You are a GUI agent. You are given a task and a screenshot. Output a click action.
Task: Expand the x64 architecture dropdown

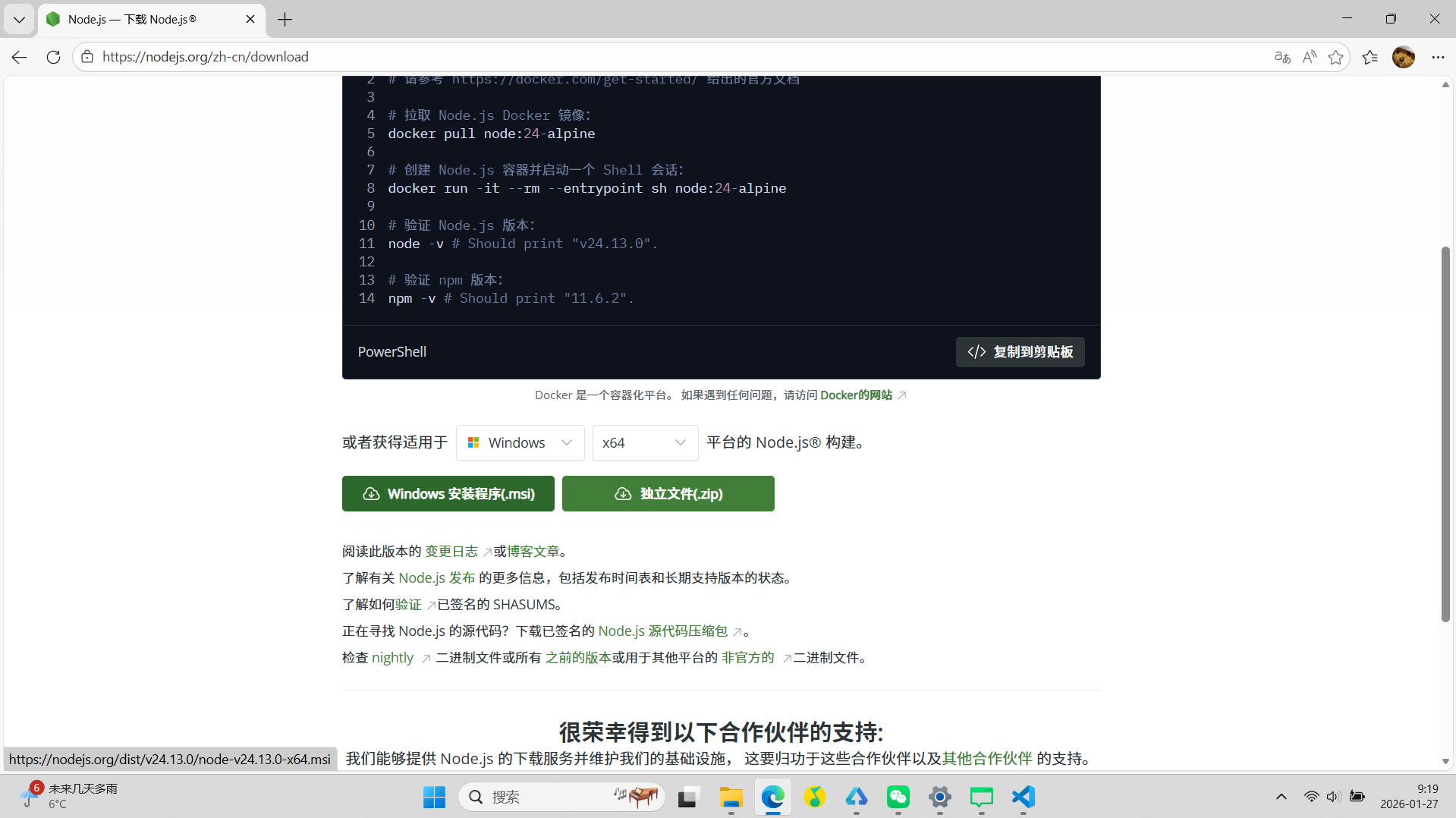point(645,442)
